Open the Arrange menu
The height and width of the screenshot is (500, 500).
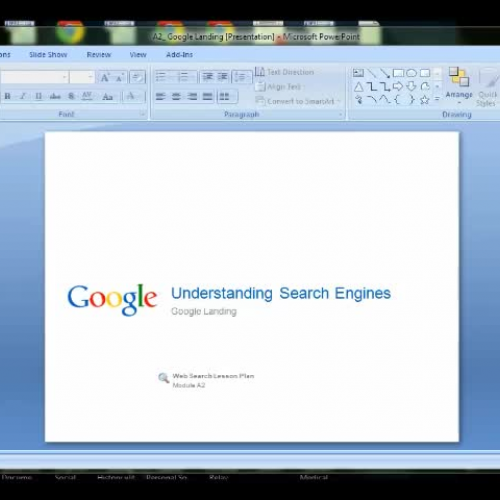[459, 86]
